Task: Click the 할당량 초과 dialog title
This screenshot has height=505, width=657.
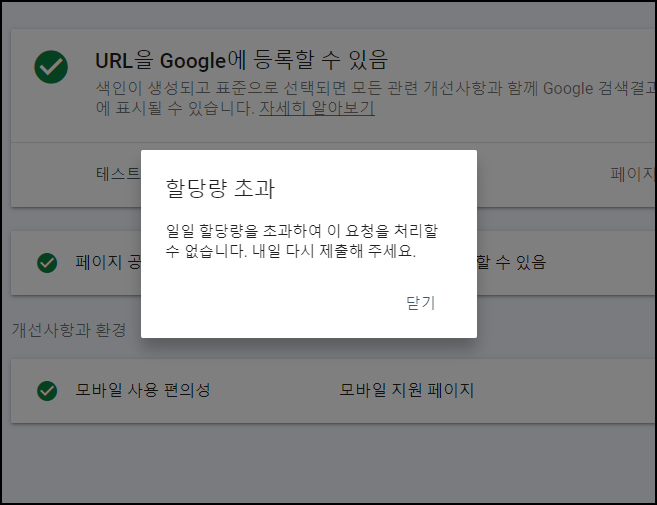Action: 220,189
